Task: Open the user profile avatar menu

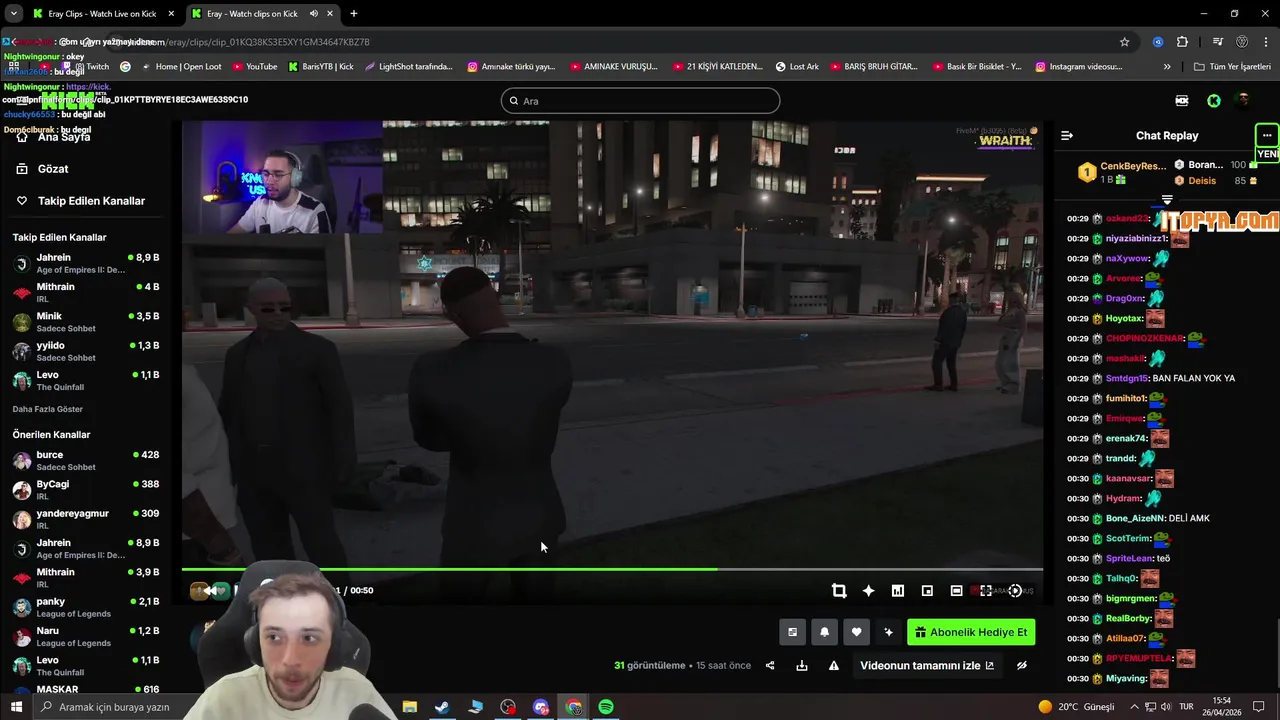Action: pos(1243,101)
